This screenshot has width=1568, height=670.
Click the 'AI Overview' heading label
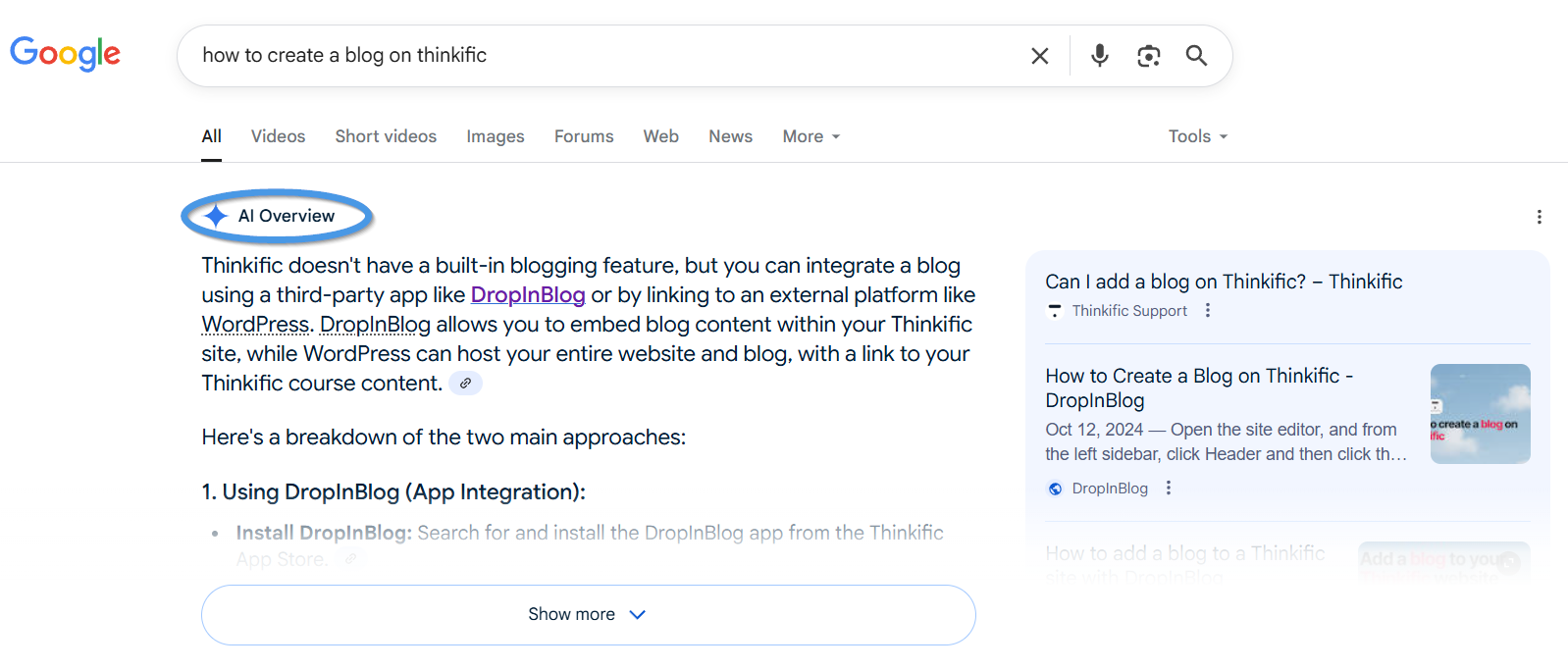(x=287, y=216)
